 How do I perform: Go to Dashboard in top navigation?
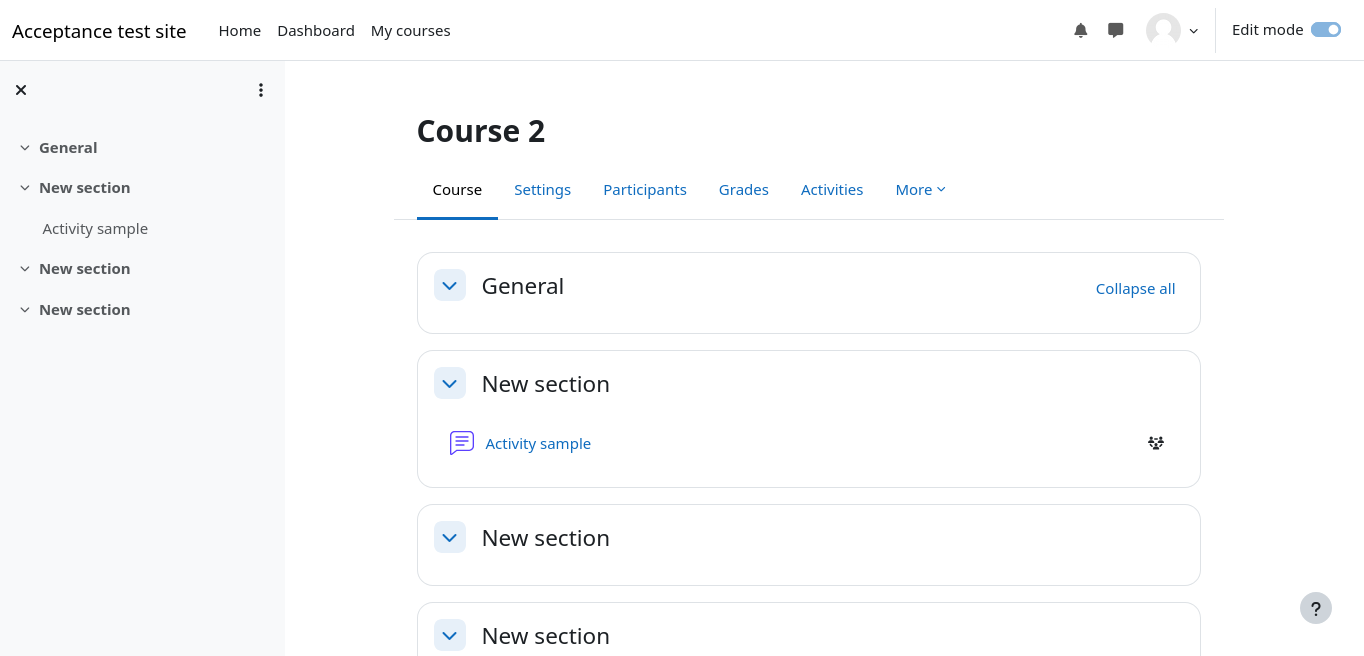pos(315,31)
